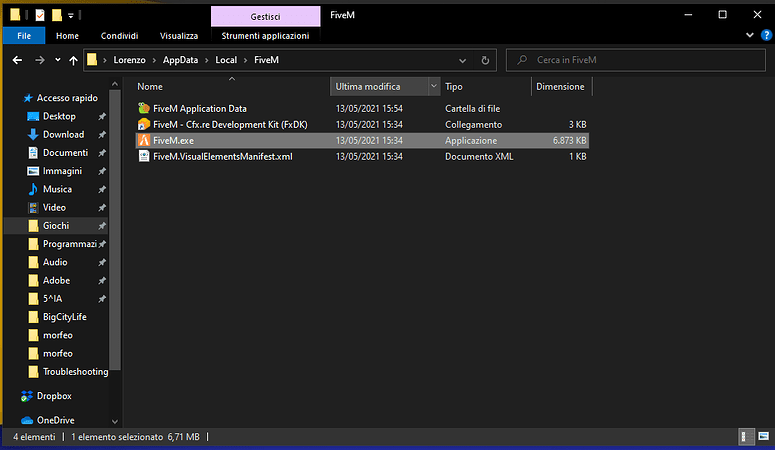This screenshot has width=775, height=450.
Task: Navigate to AppData in the breadcrumb
Action: coord(180,60)
